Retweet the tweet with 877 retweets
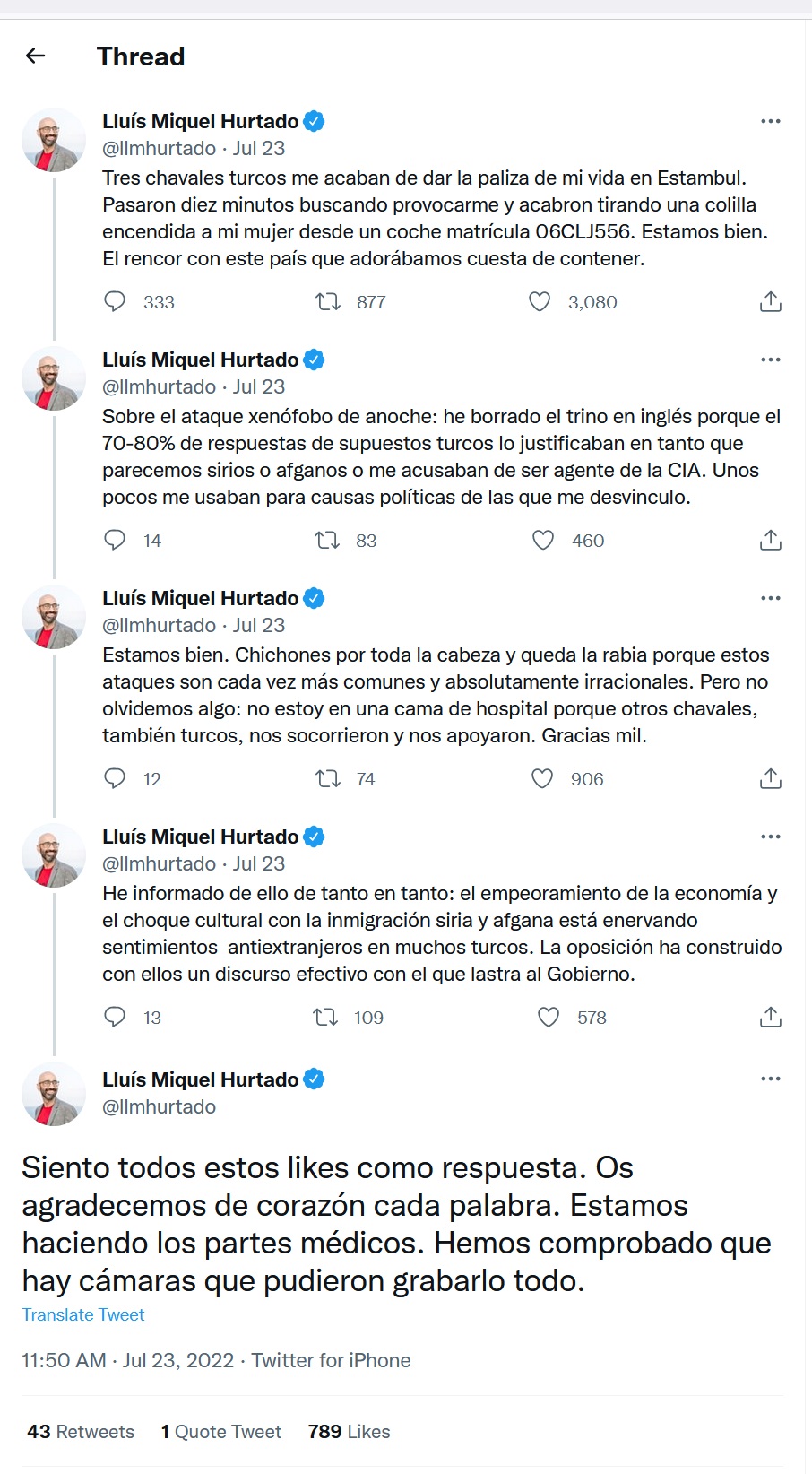 (328, 302)
